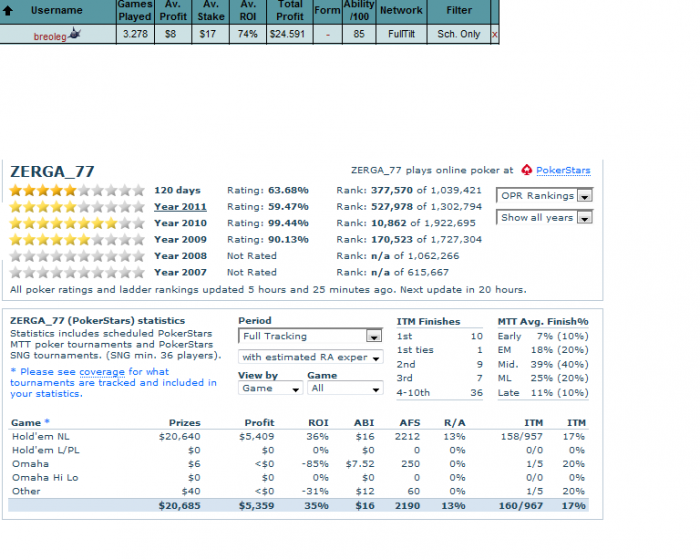
Task: Open the OPR Rankings dropdown
Action: [x=545, y=196]
